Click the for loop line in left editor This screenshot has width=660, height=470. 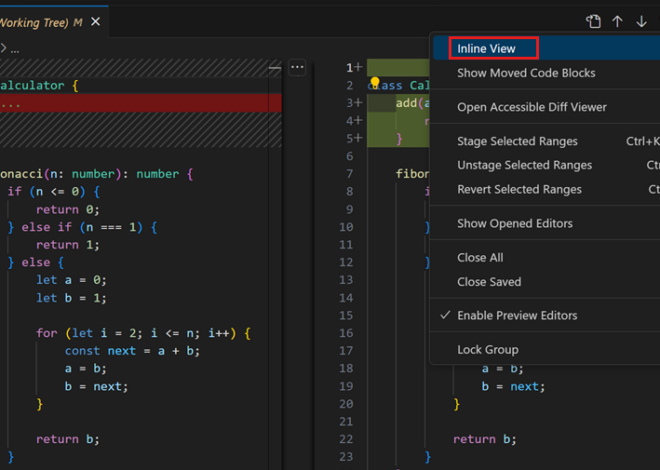pyautogui.click(x=143, y=333)
